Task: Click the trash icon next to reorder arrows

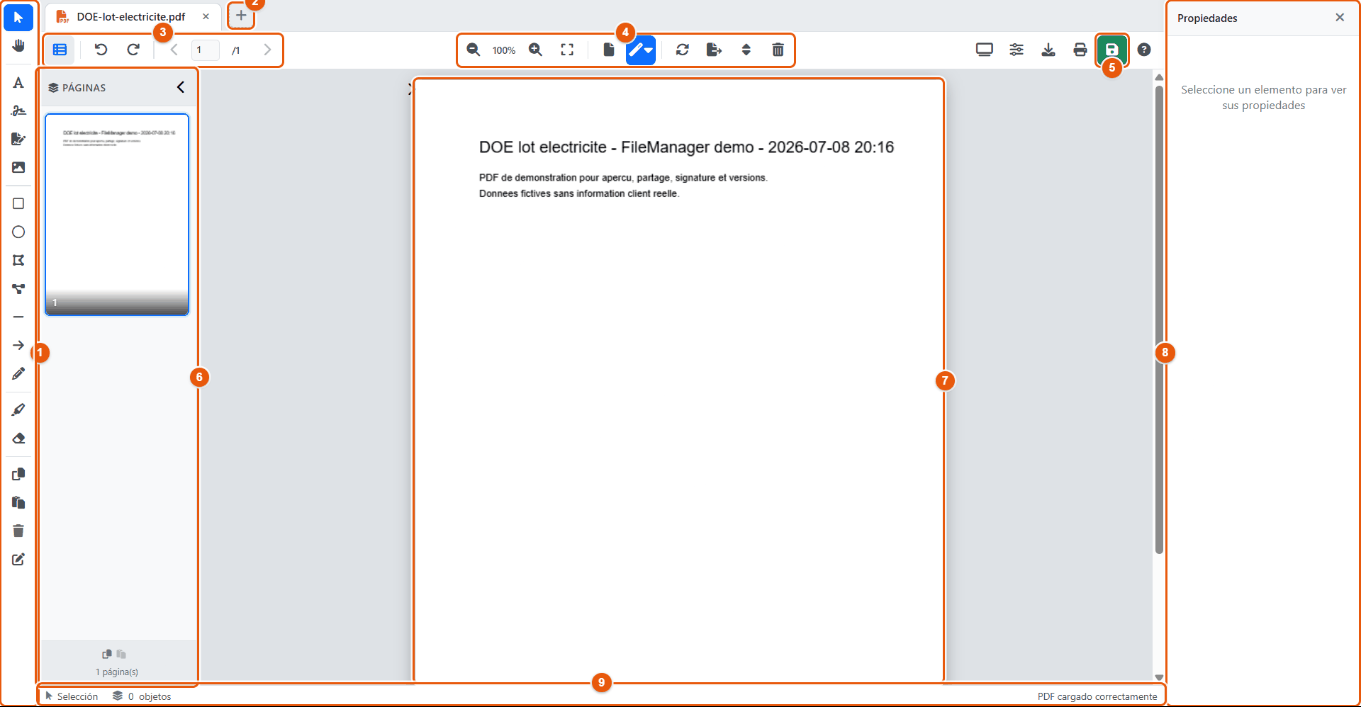Action: (x=778, y=49)
